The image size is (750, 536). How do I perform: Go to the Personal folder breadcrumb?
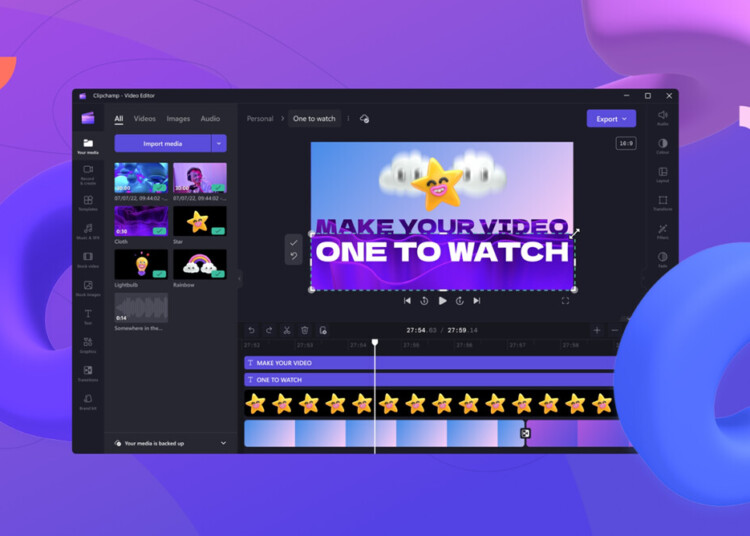260,119
